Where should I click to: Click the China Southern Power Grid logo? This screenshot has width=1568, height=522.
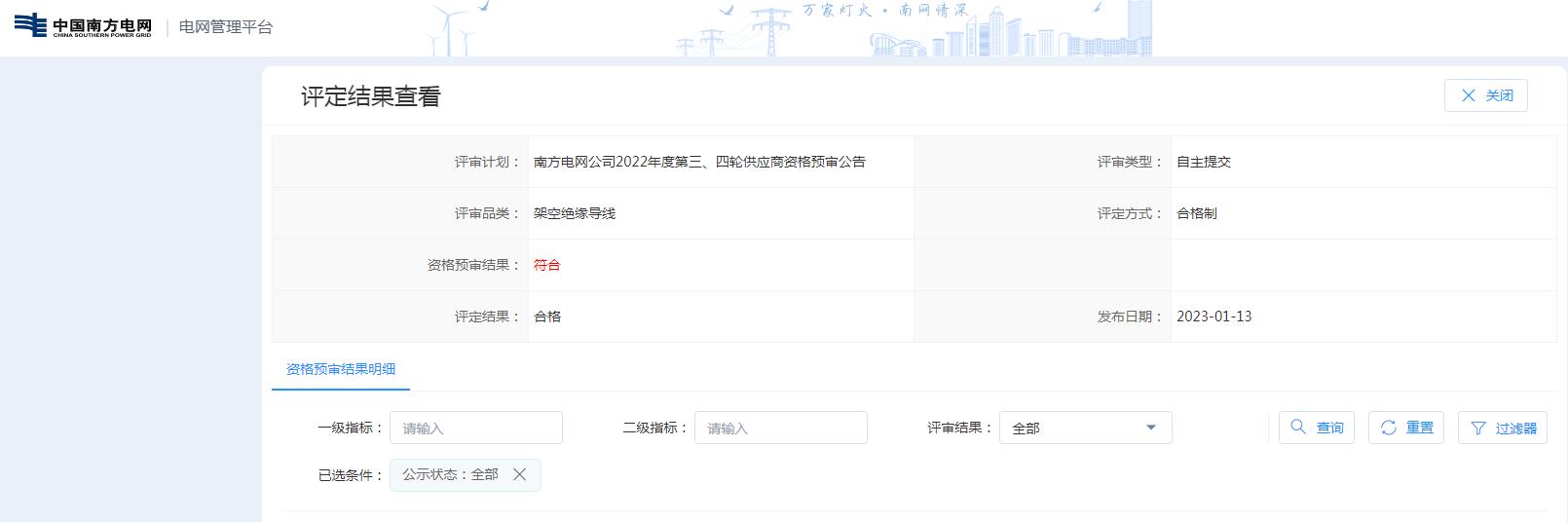(83, 26)
